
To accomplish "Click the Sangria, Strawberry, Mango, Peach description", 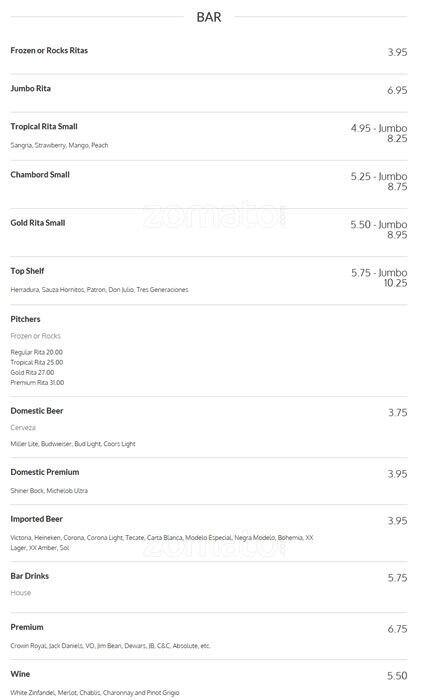I will (59, 145).
